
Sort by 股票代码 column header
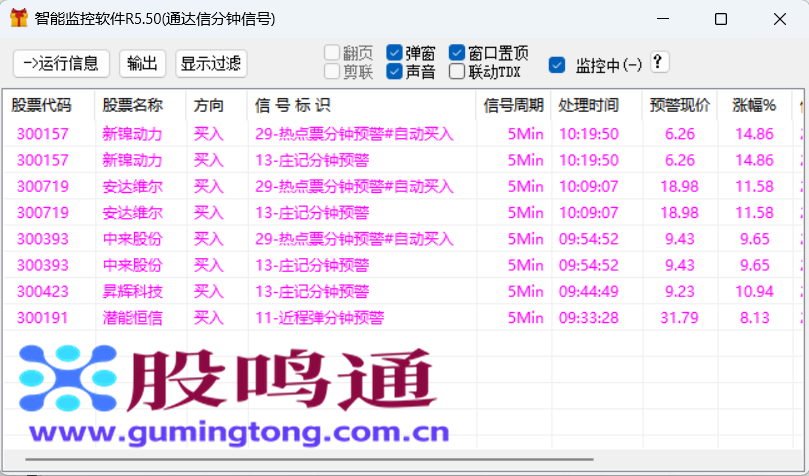tap(49, 105)
